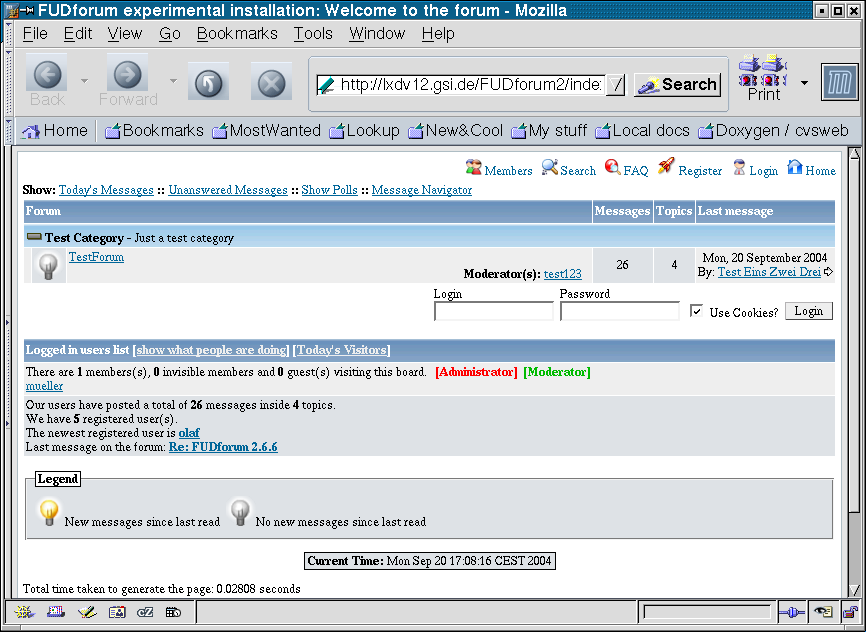Open the Back button history dropdown arrow
The width and height of the screenshot is (866, 632).
click(x=84, y=81)
